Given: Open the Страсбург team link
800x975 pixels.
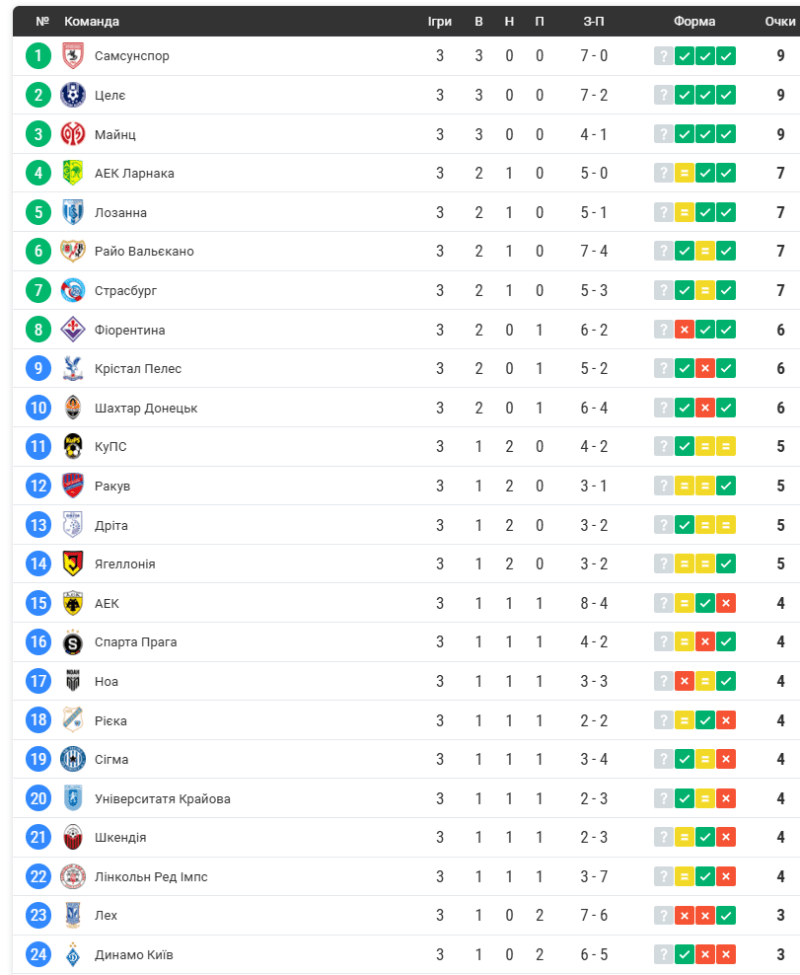Looking at the screenshot, I should [125, 291].
